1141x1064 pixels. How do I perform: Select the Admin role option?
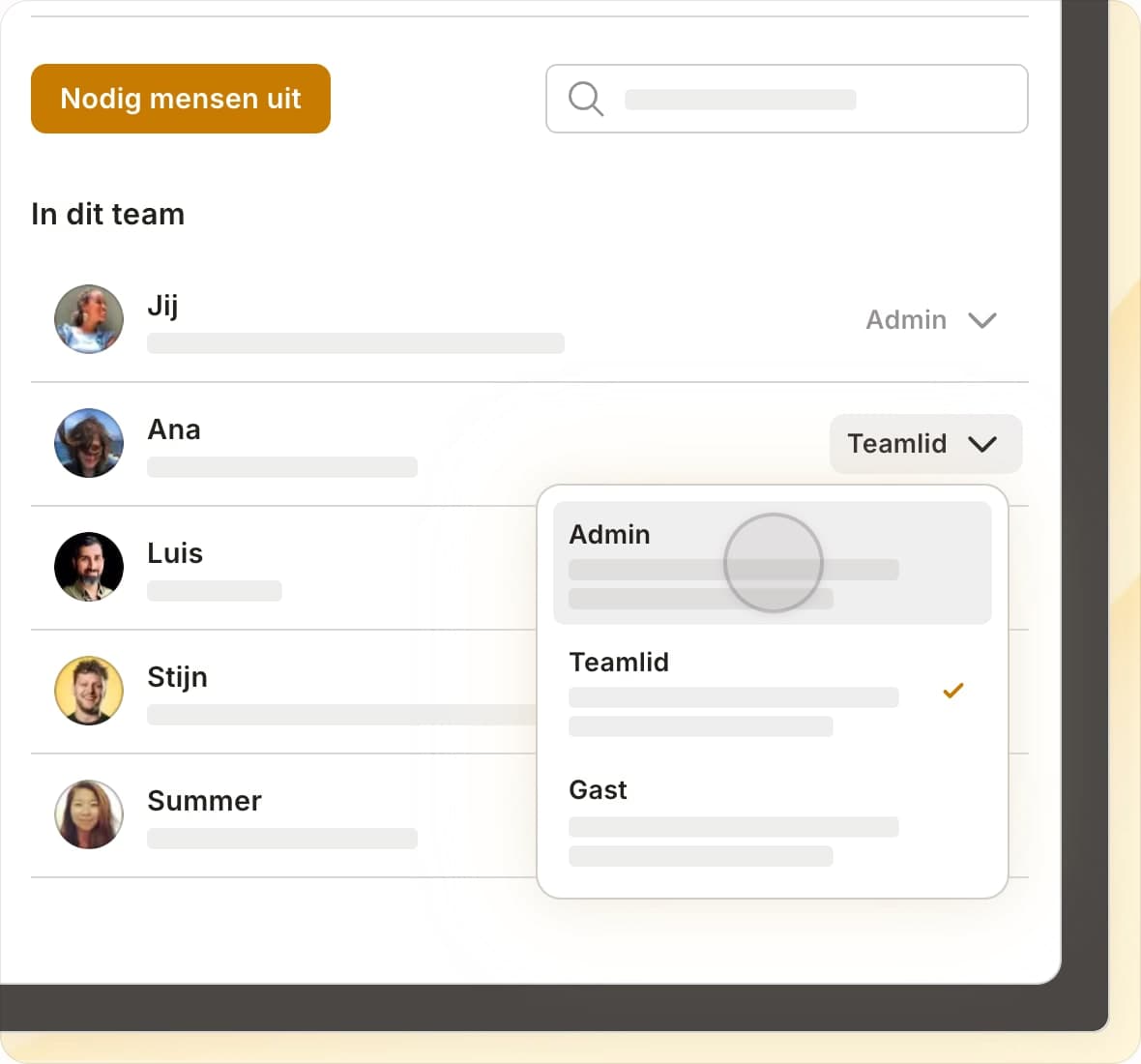pos(772,563)
